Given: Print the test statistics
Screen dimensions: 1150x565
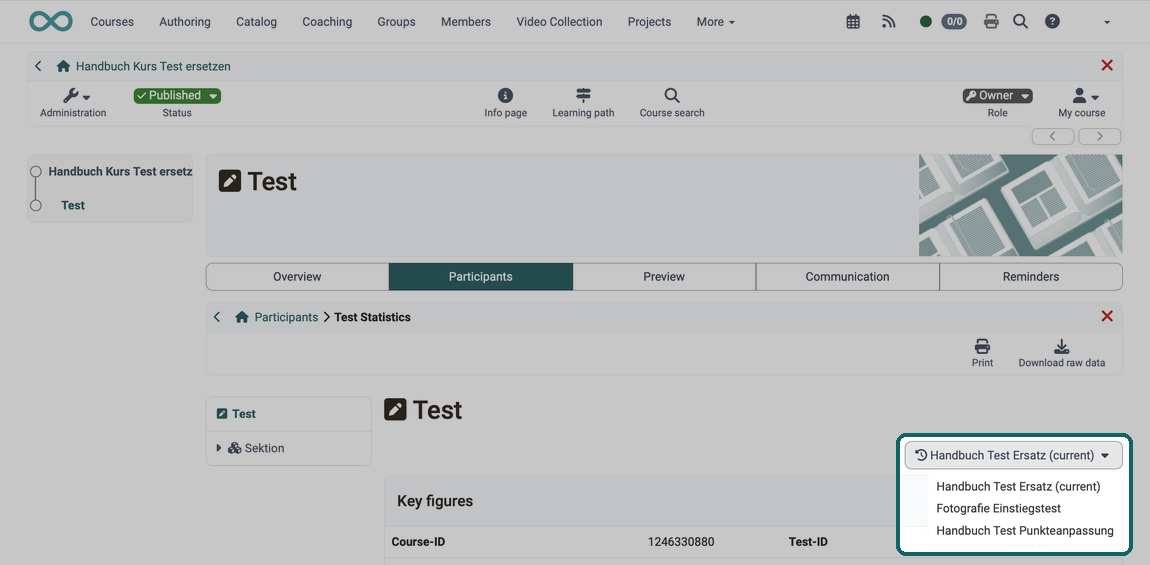Looking at the screenshot, I should [982, 353].
